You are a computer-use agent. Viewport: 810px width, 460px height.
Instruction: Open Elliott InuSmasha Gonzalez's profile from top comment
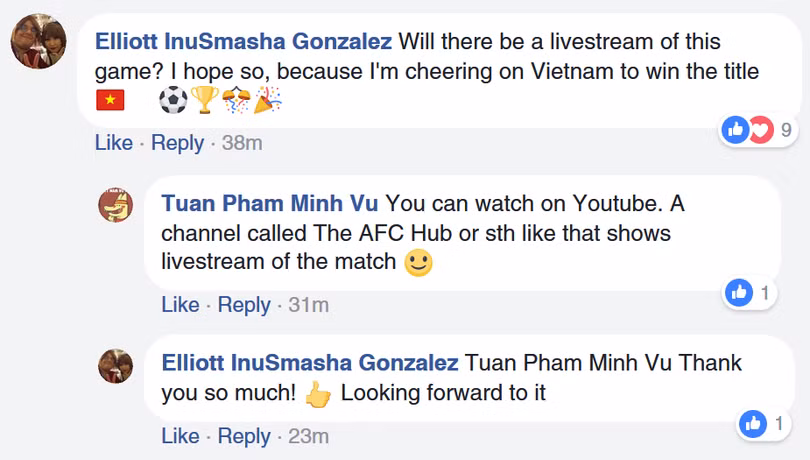coord(243,42)
